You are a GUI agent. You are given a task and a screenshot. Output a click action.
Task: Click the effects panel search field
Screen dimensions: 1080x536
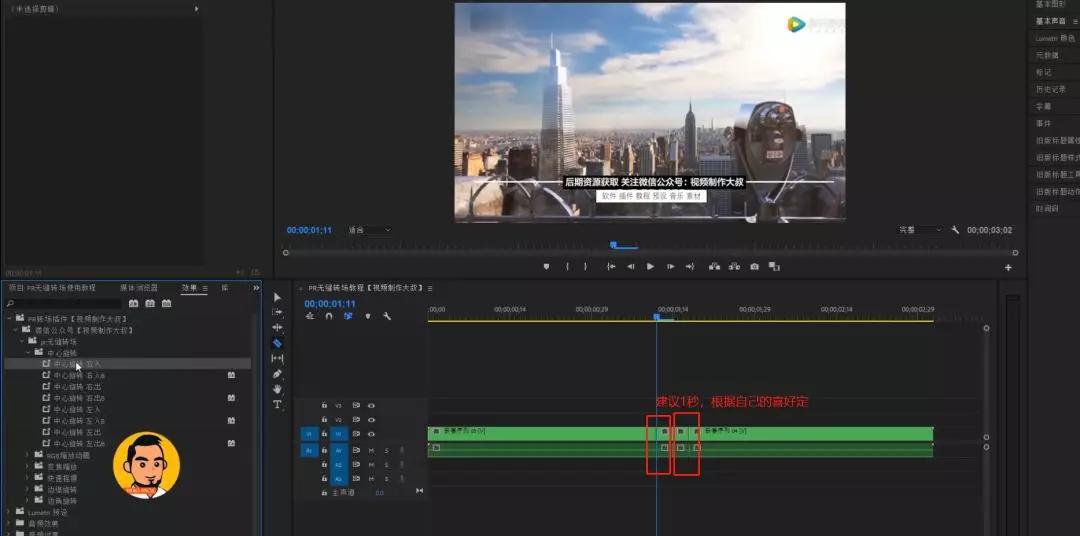click(x=67, y=304)
